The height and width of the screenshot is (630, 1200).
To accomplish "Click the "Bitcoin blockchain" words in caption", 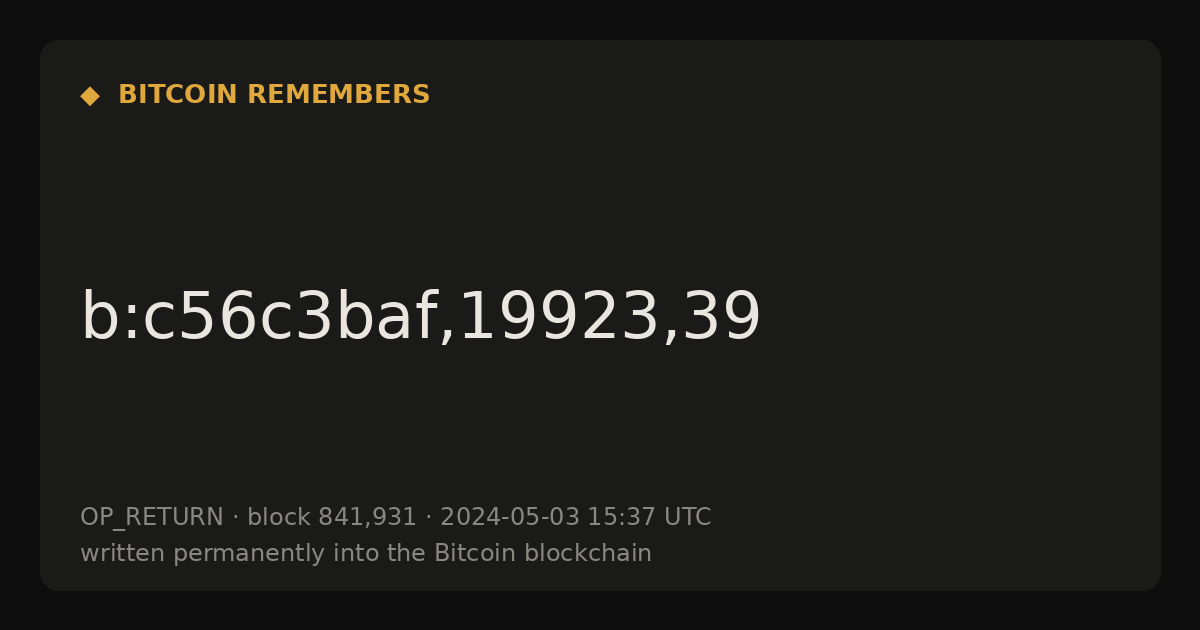I will coord(543,554).
